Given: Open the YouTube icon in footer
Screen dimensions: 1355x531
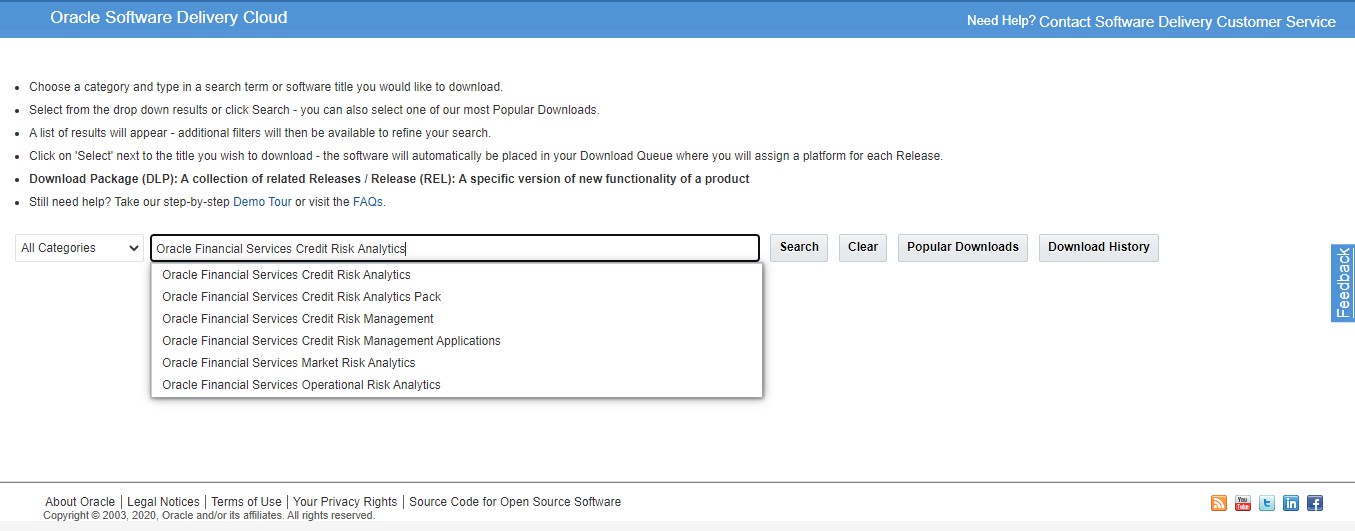Looking at the screenshot, I should tap(1243, 503).
